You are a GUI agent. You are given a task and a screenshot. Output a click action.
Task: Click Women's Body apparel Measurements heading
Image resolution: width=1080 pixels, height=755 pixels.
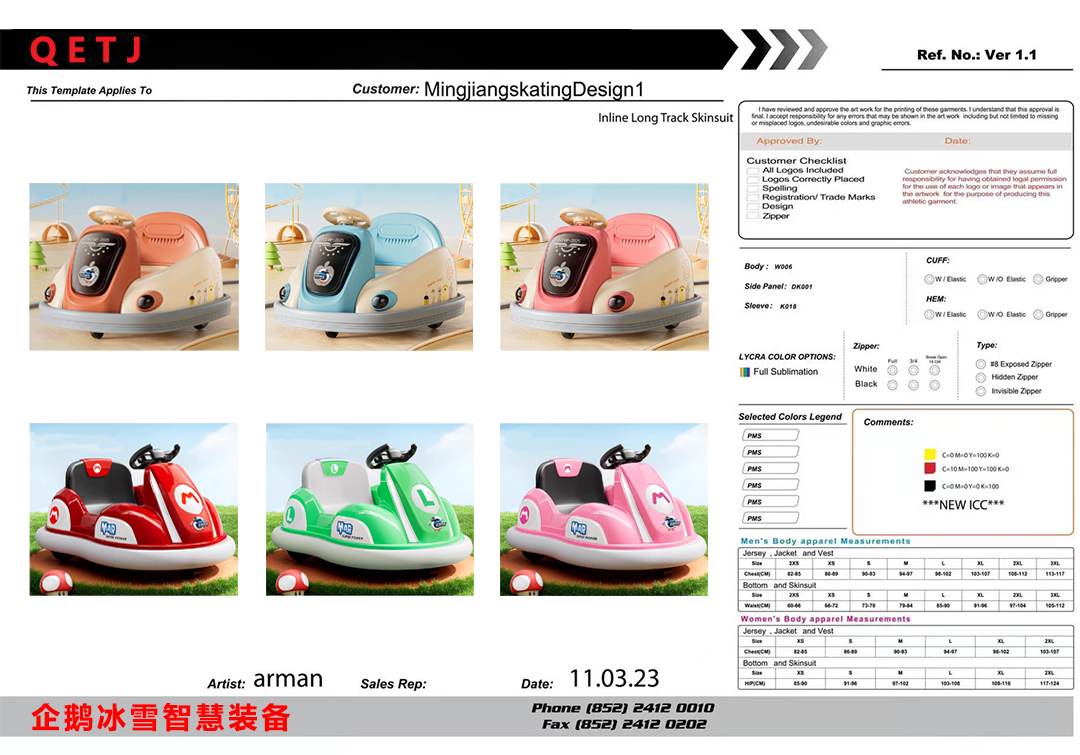pyautogui.click(x=825, y=619)
